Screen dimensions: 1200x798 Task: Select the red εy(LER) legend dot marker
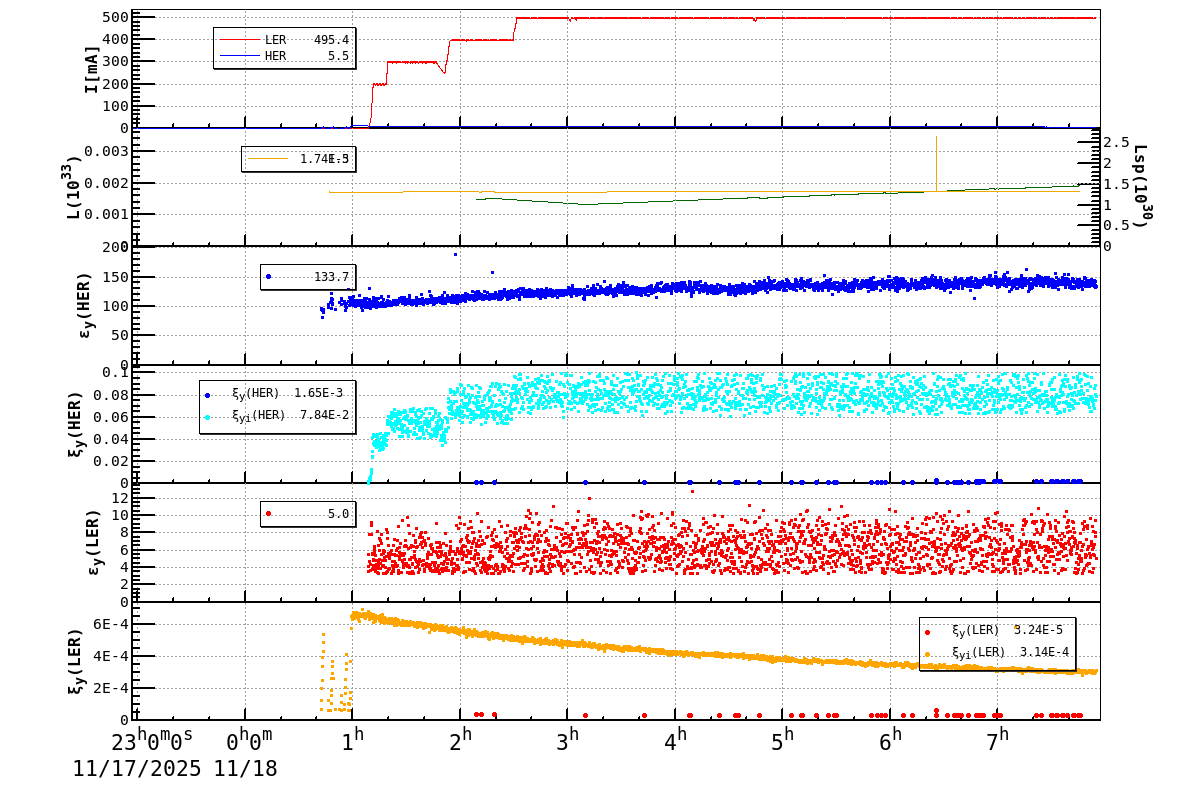(267, 514)
